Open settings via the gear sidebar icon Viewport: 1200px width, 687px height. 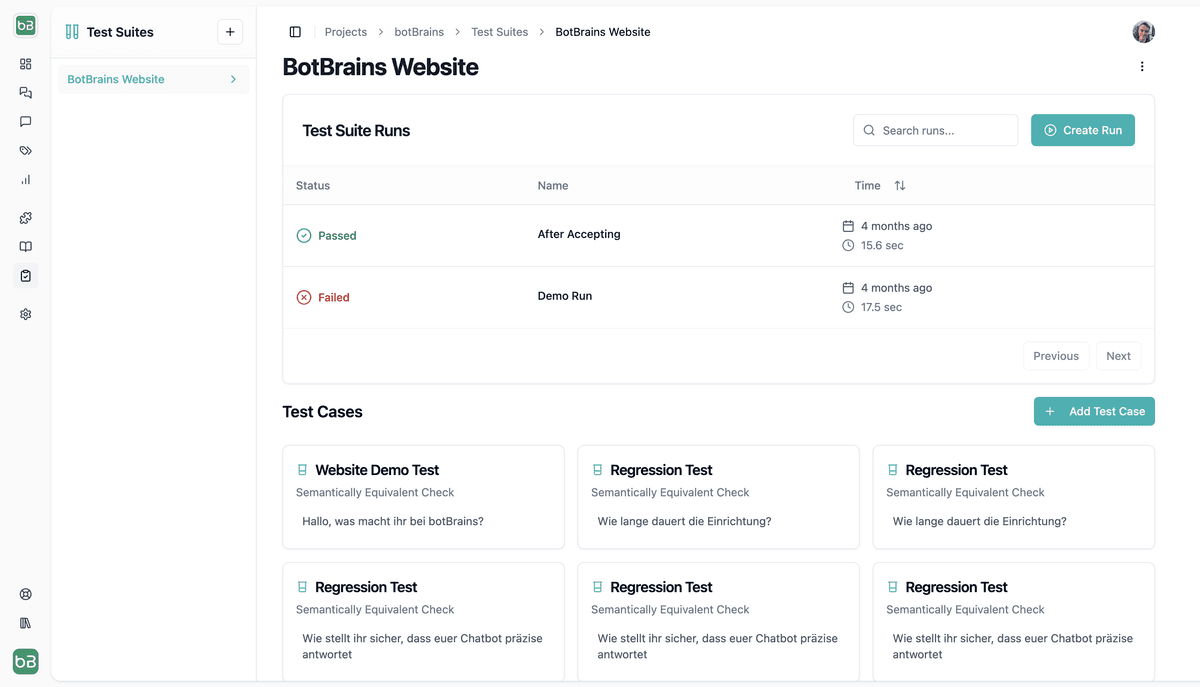click(x=25, y=313)
